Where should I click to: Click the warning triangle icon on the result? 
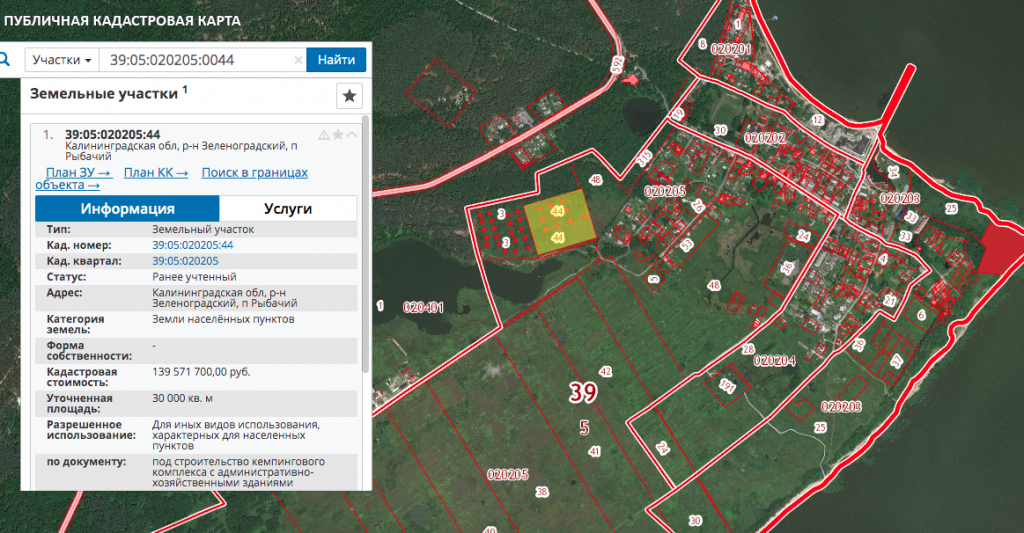tap(324, 135)
